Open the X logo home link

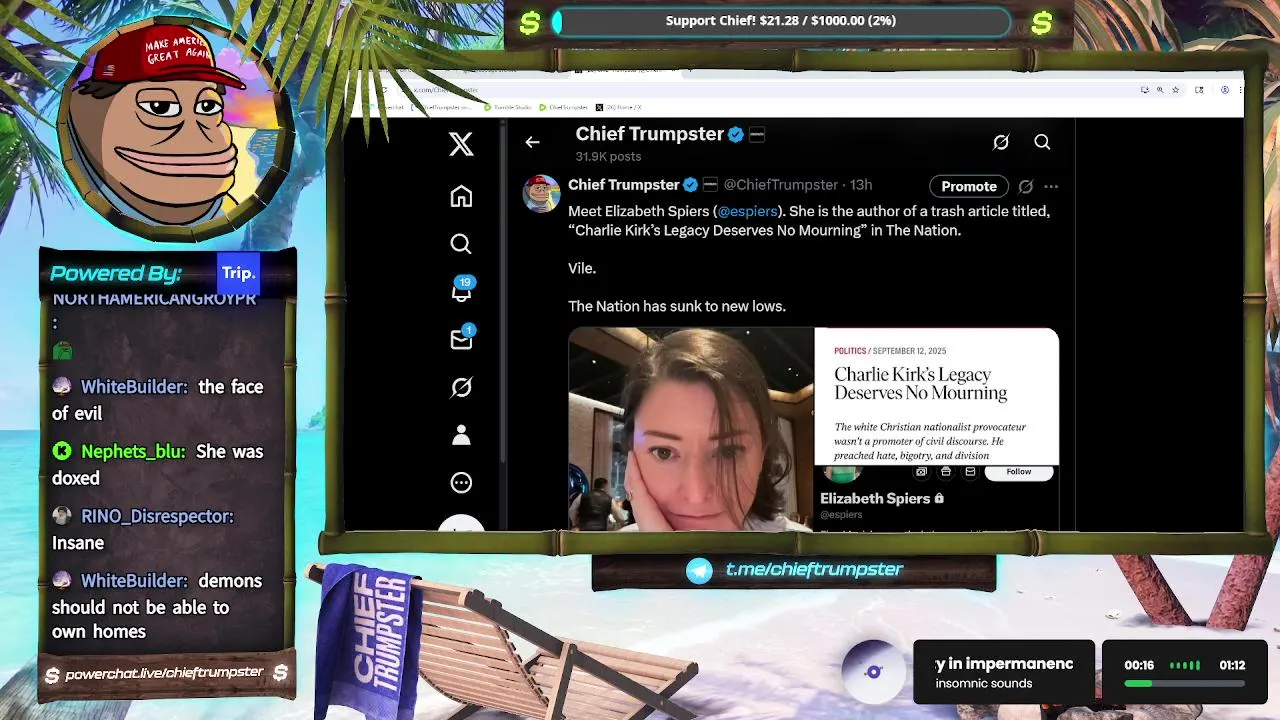pos(461,144)
